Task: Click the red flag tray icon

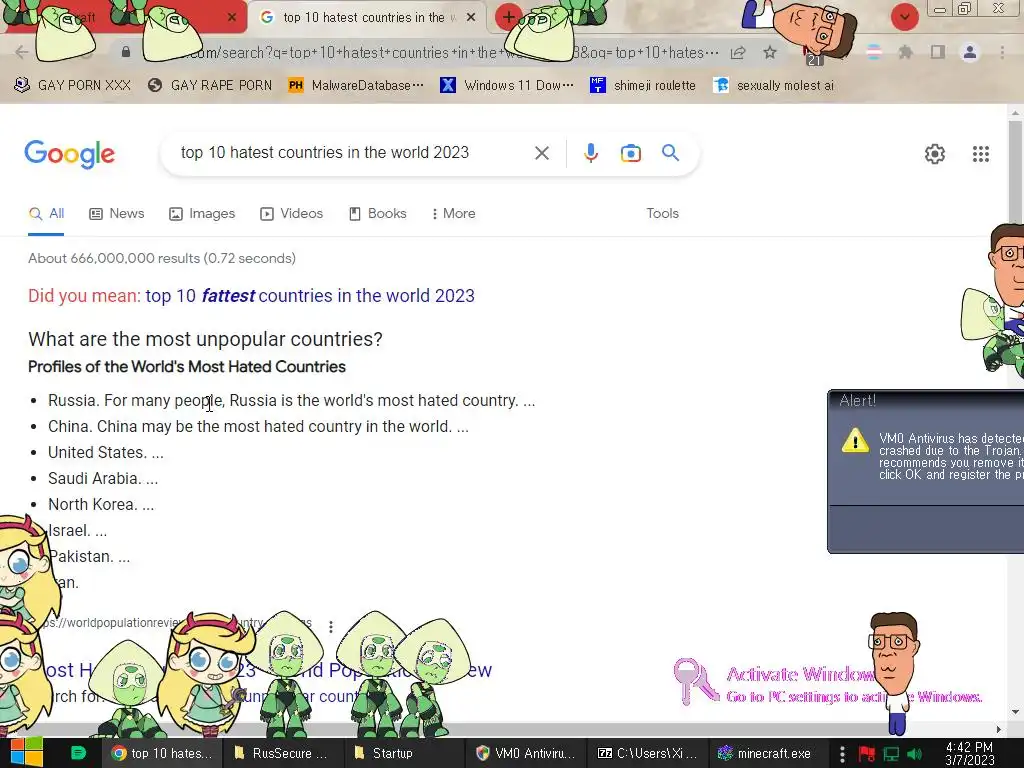Action: coord(867,754)
